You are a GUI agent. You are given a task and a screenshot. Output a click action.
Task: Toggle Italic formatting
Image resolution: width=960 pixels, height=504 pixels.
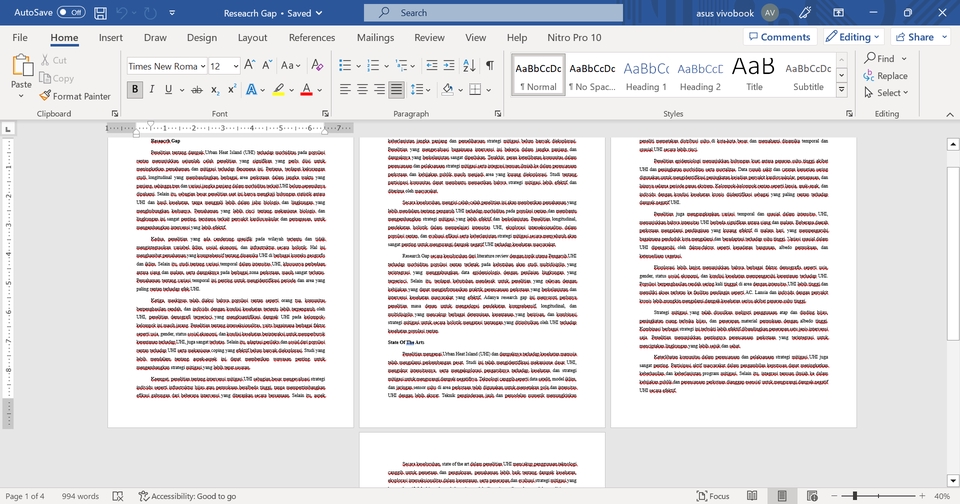(153, 90)
